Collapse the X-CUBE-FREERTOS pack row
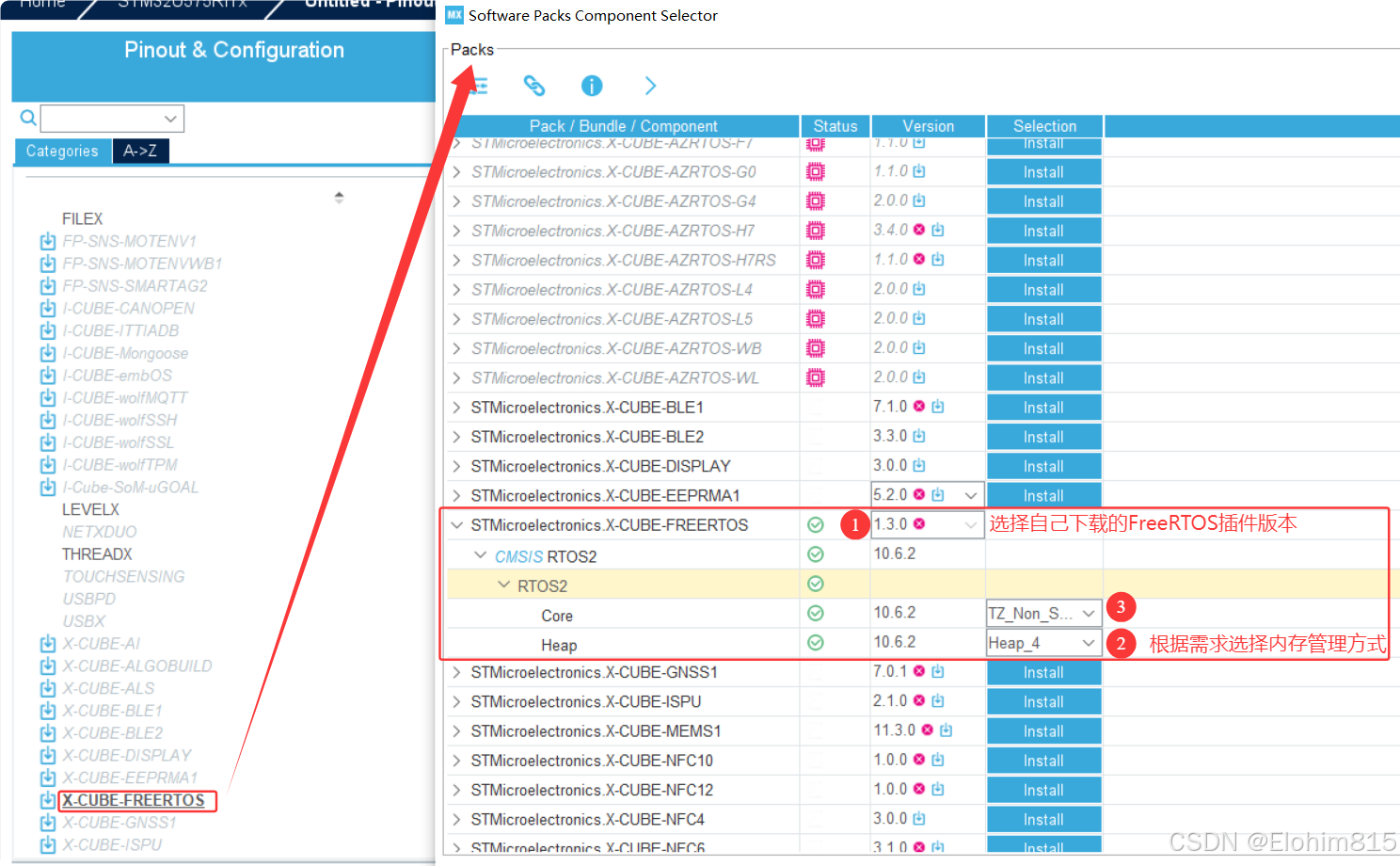This screenshot has width=1400, height=866. 457,525
